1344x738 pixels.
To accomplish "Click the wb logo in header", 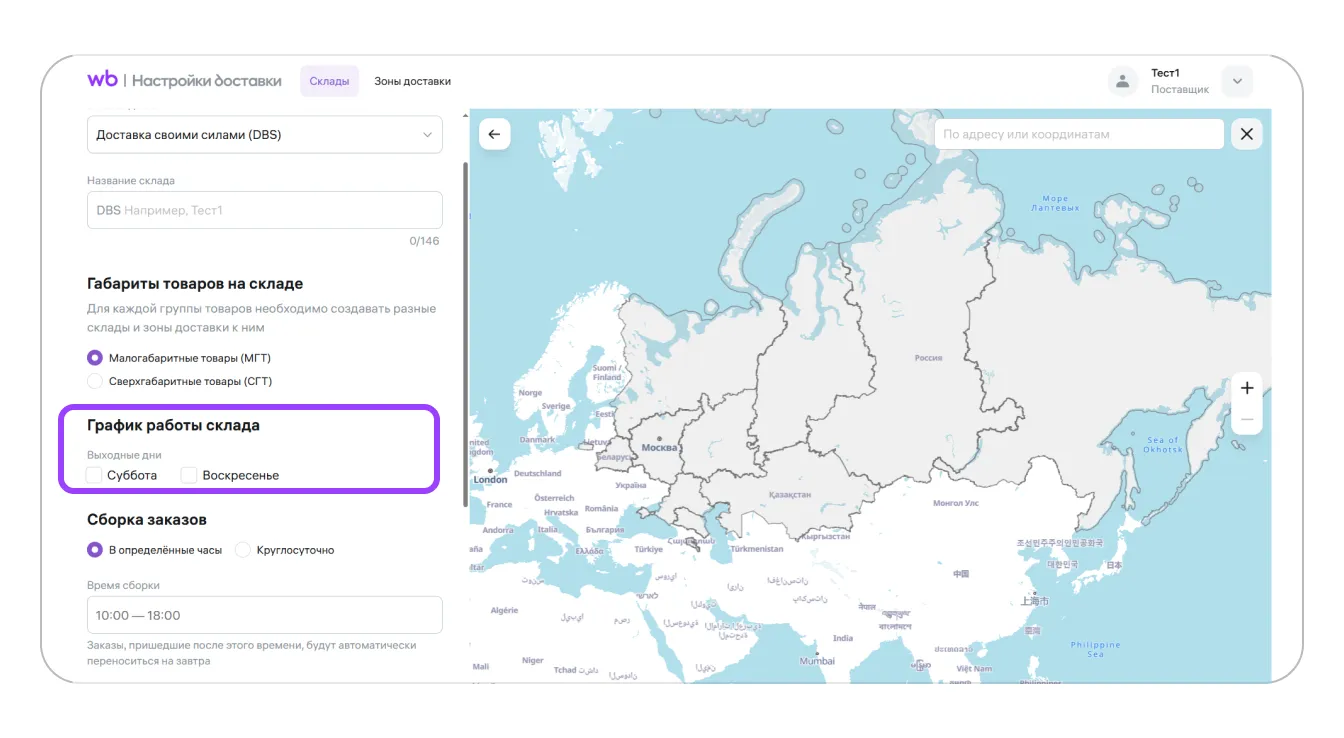I will (102, 80).
